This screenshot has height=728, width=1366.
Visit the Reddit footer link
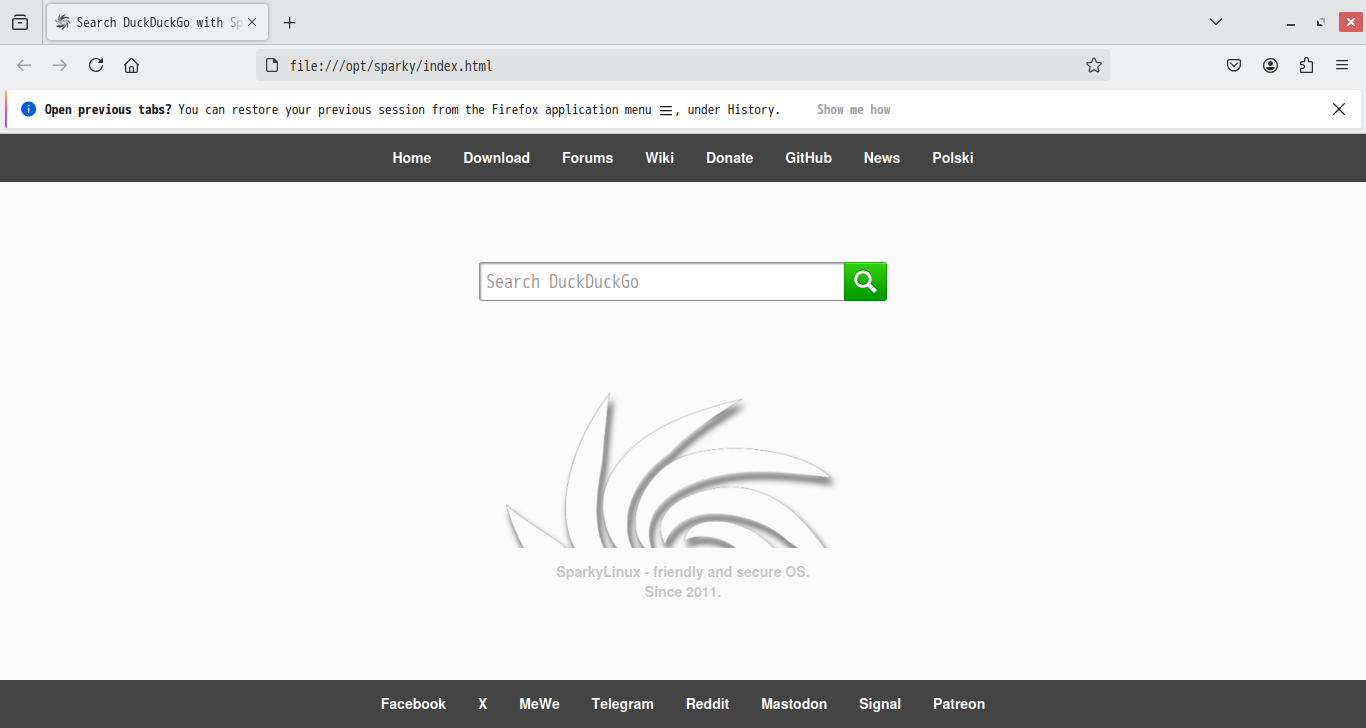pyautogui.click(x=707, y=704)
